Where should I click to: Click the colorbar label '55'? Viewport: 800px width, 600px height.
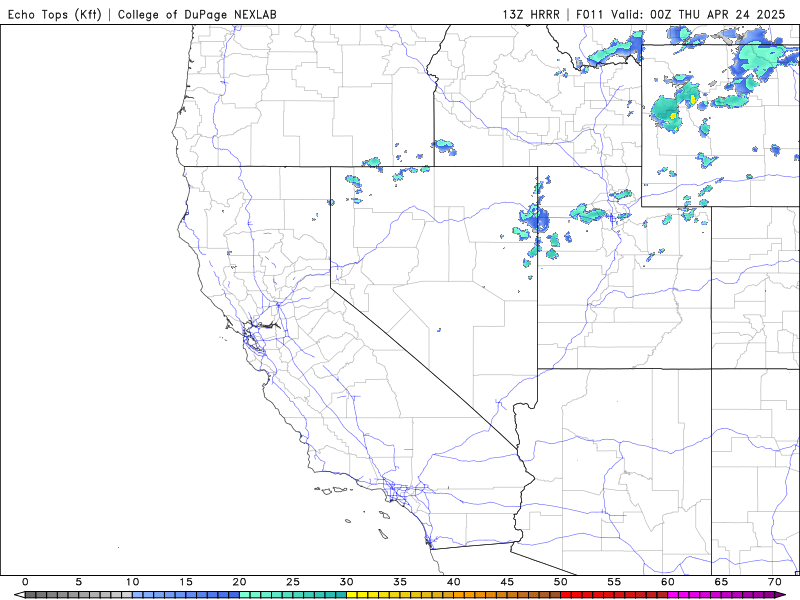click(614, 582)
